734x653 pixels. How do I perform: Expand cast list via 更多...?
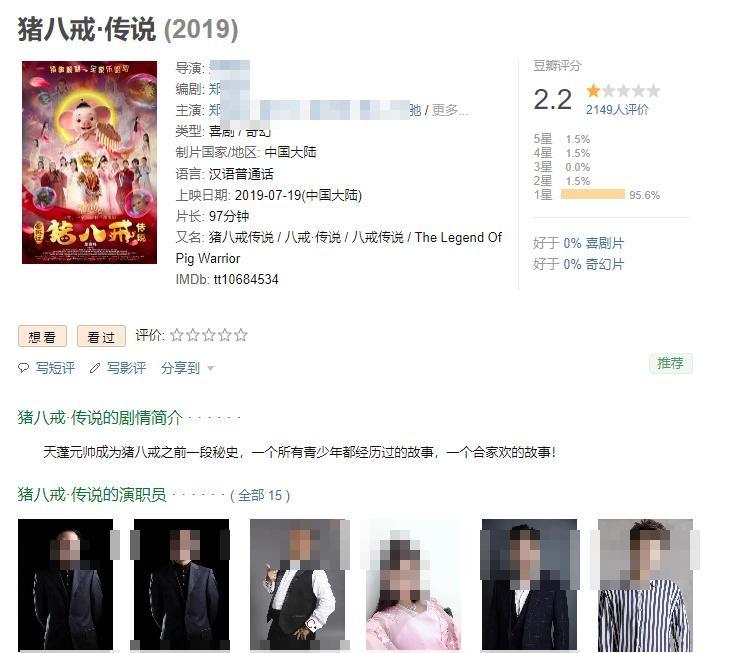coord(450,110)
